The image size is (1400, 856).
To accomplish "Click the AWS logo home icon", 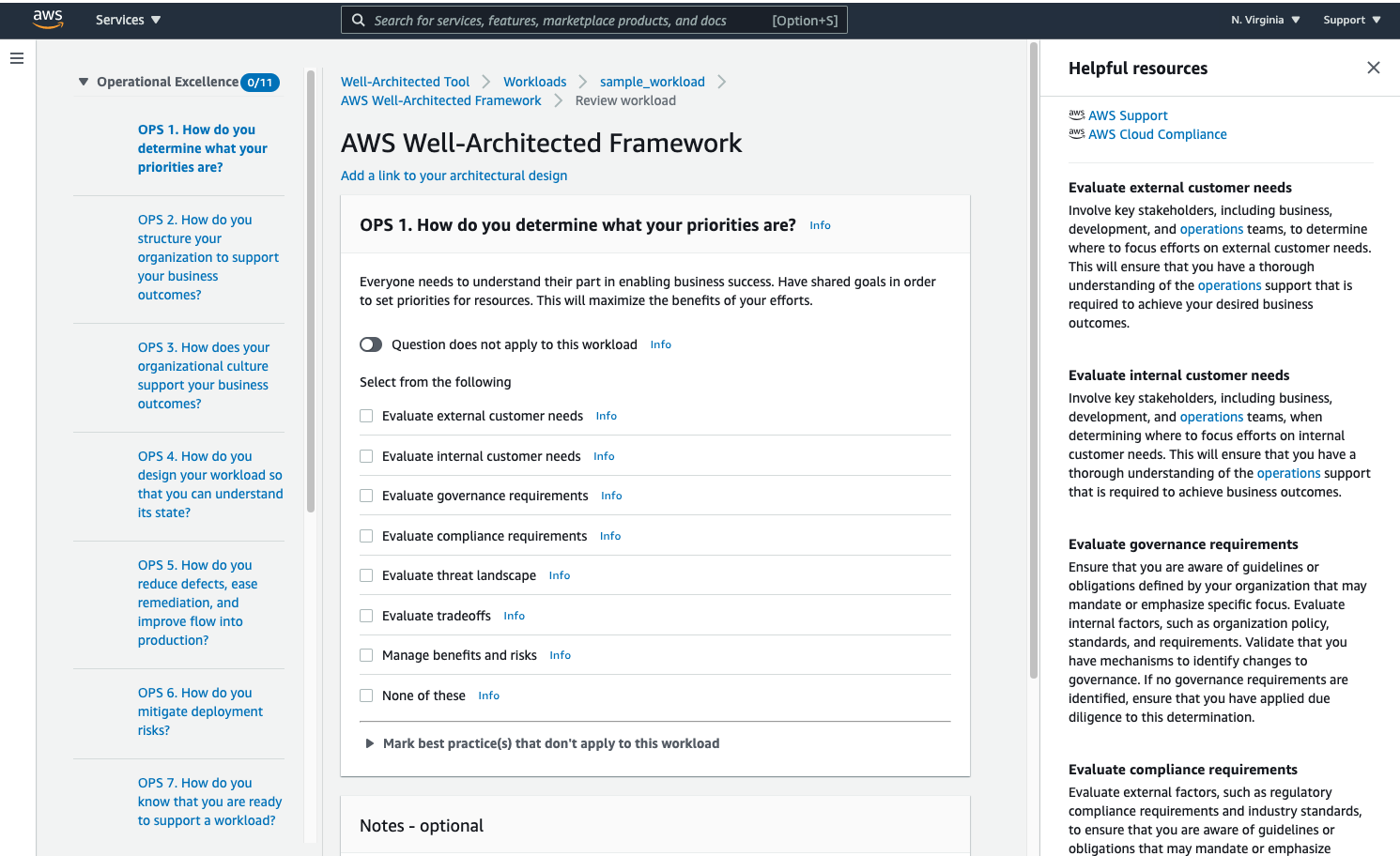I will point(48,19).
